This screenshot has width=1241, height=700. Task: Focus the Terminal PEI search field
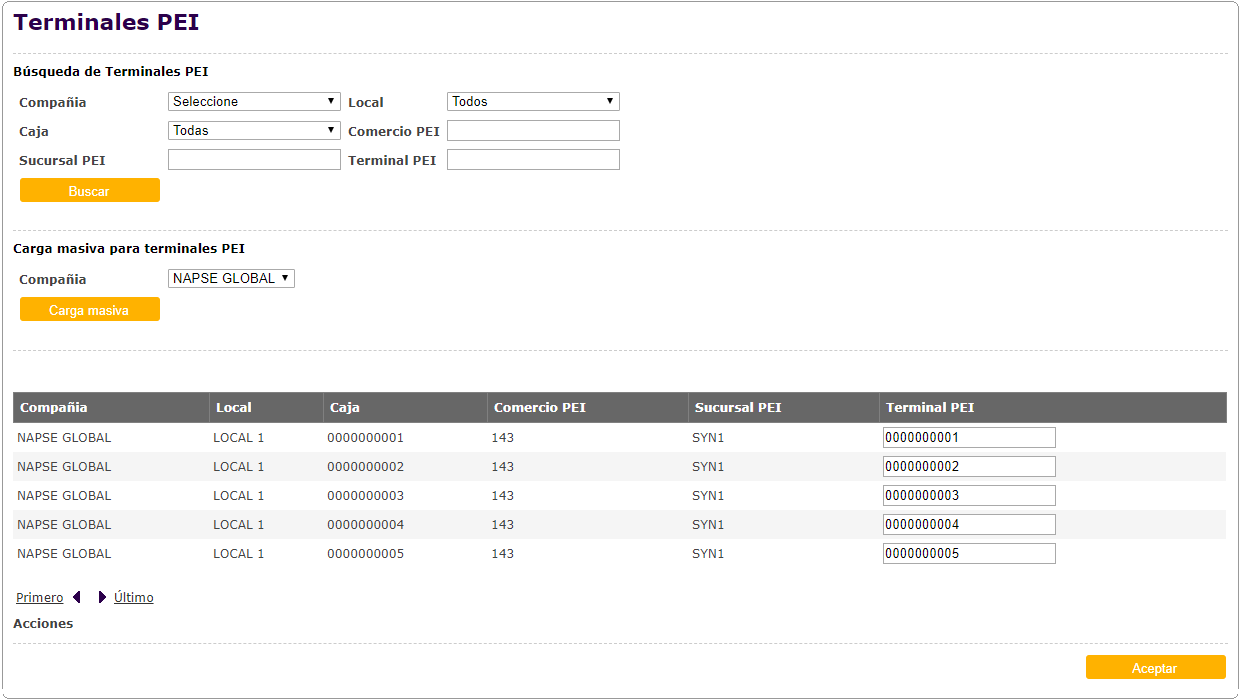pos(533,160)
